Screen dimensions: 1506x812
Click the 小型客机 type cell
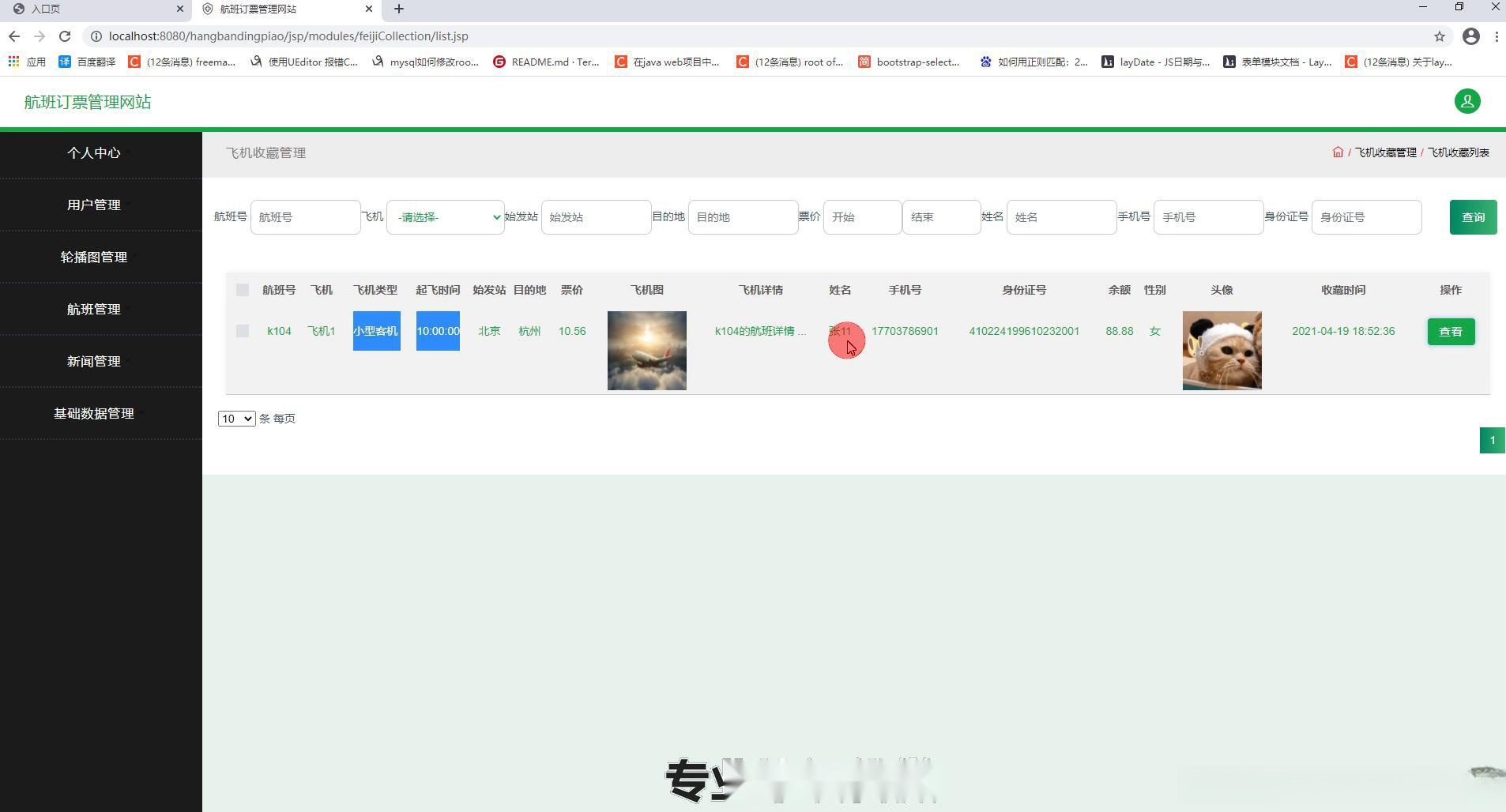[x=376, y=331]
